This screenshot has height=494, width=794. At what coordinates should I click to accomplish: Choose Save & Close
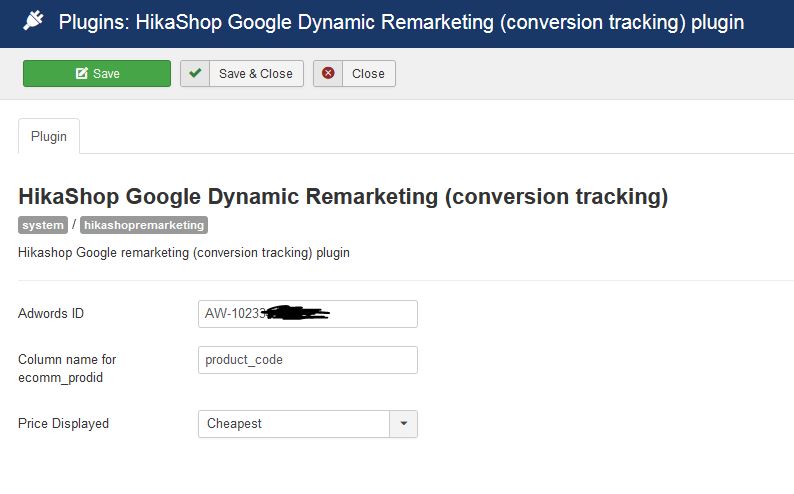(255, 74)
